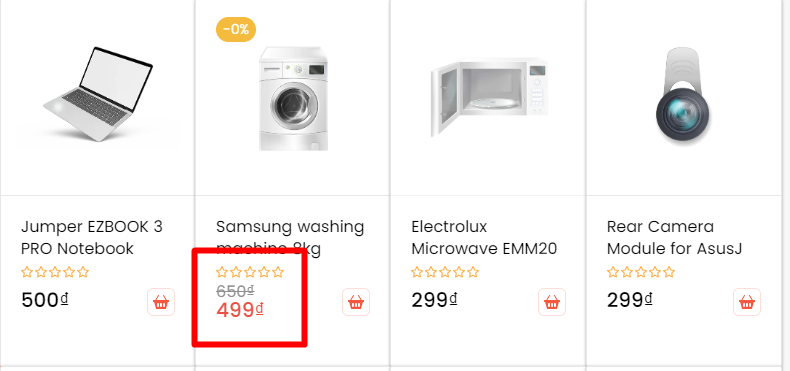Click the 500đ notebook price
The width and height of the screenshot is (790, 371).
coord(44,300)
